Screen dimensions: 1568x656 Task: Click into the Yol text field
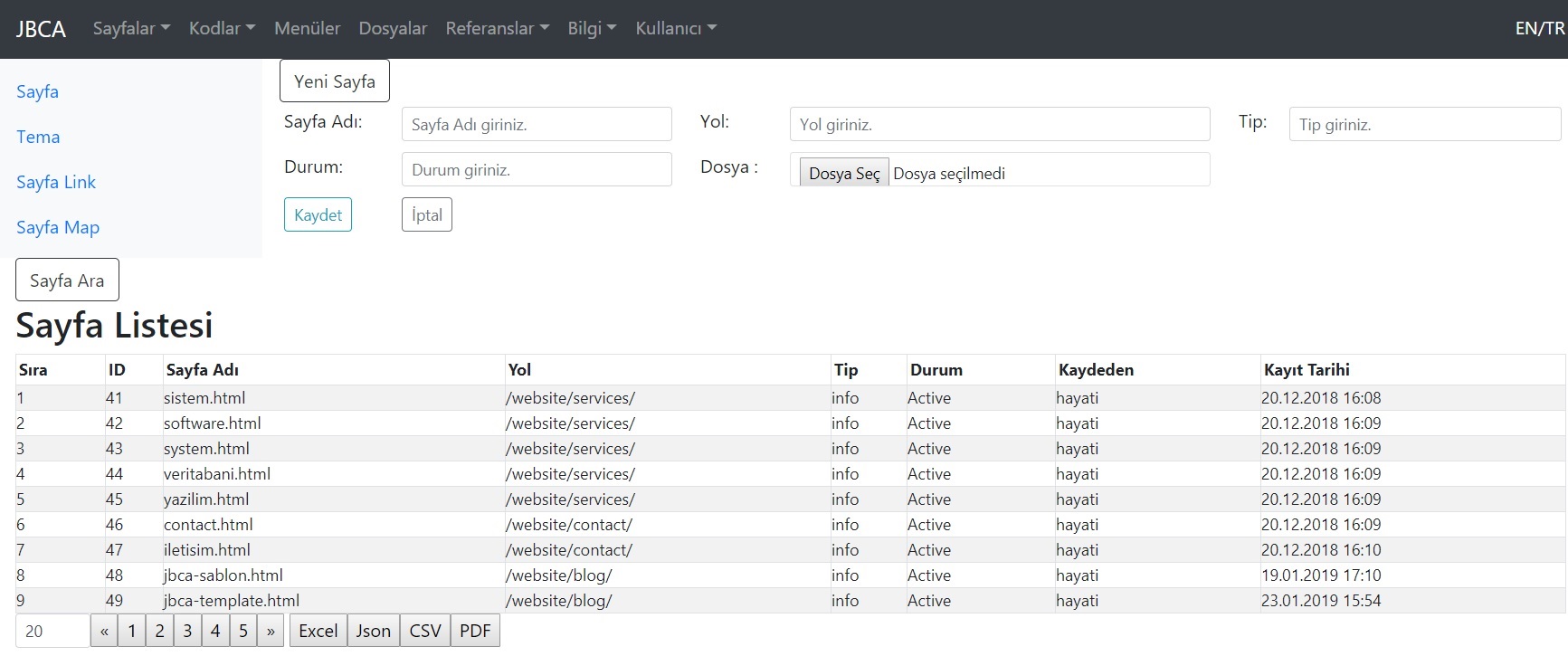(999, 124)
